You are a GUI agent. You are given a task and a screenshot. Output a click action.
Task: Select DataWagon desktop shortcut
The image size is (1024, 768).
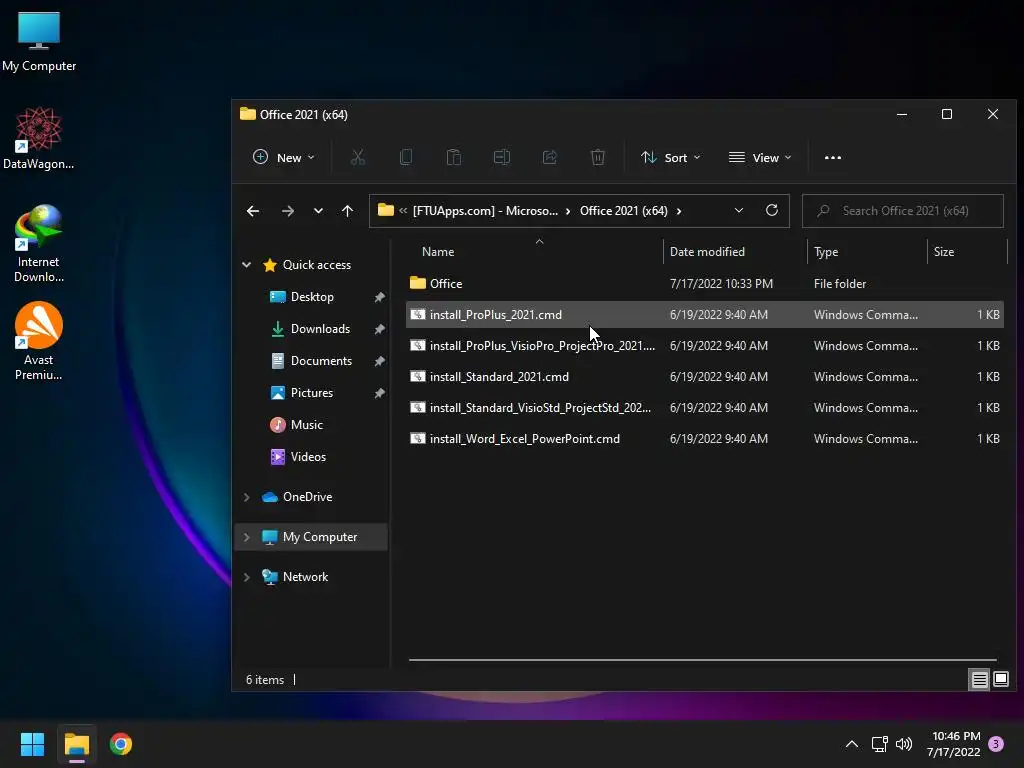point(39,138)
